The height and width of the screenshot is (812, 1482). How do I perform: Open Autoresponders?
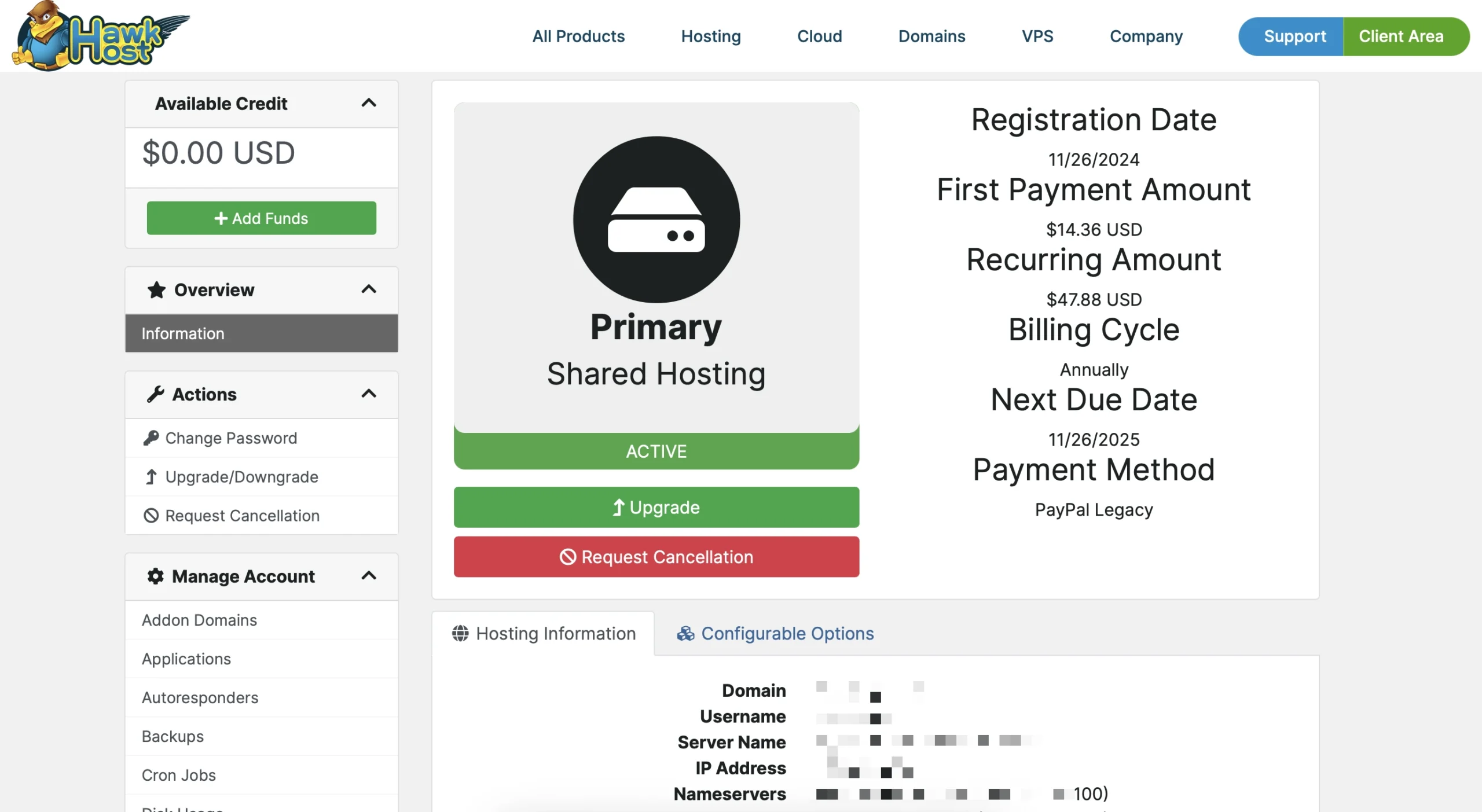coord(262,697)
